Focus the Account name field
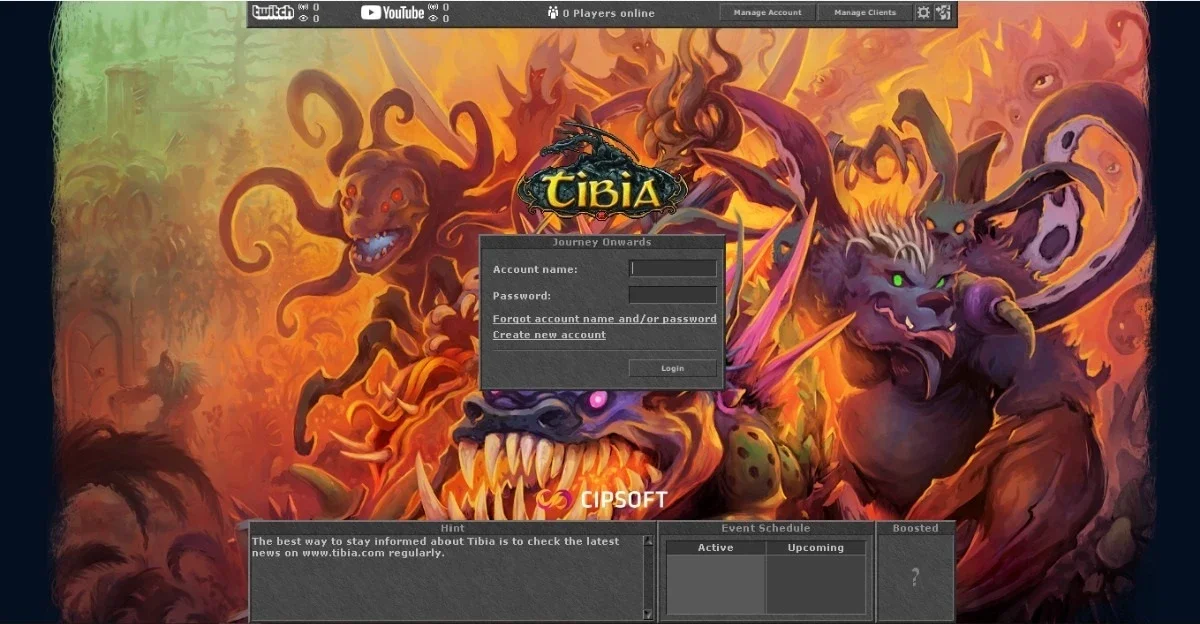The width and height of the screenshot is (1200, 624). (672, 268)
